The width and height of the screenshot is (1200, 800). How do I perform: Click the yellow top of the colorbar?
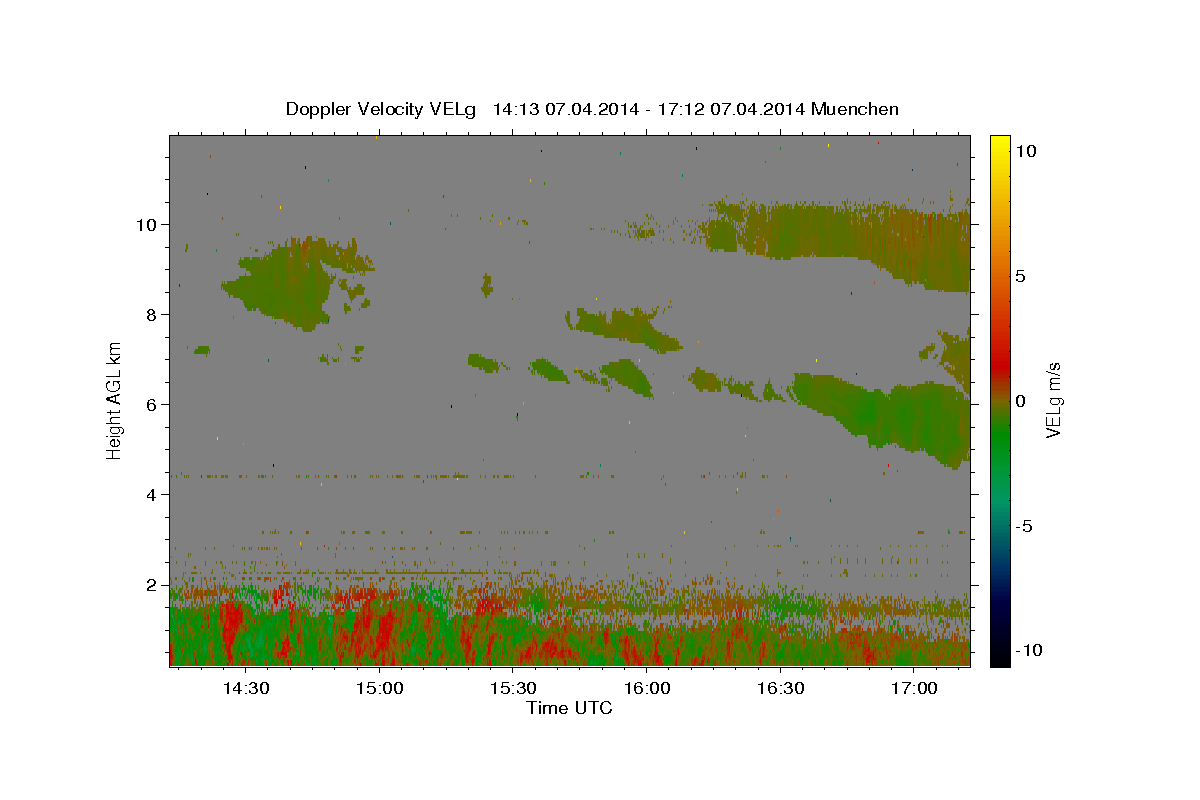(999, 145)
